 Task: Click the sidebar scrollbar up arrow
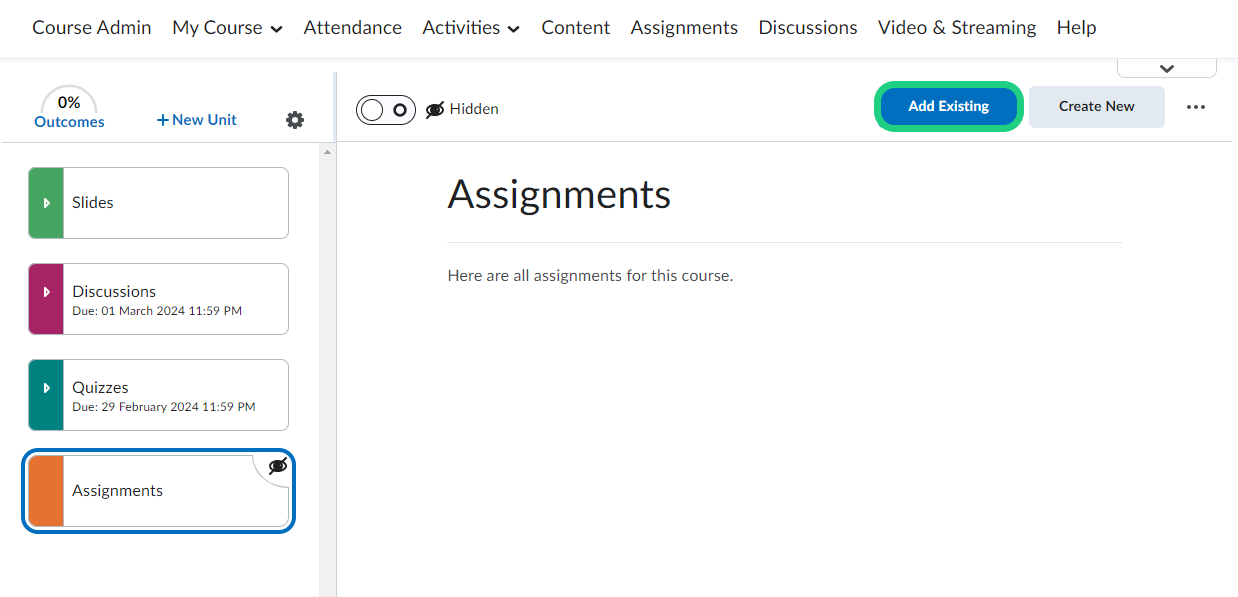coord(327,152)
